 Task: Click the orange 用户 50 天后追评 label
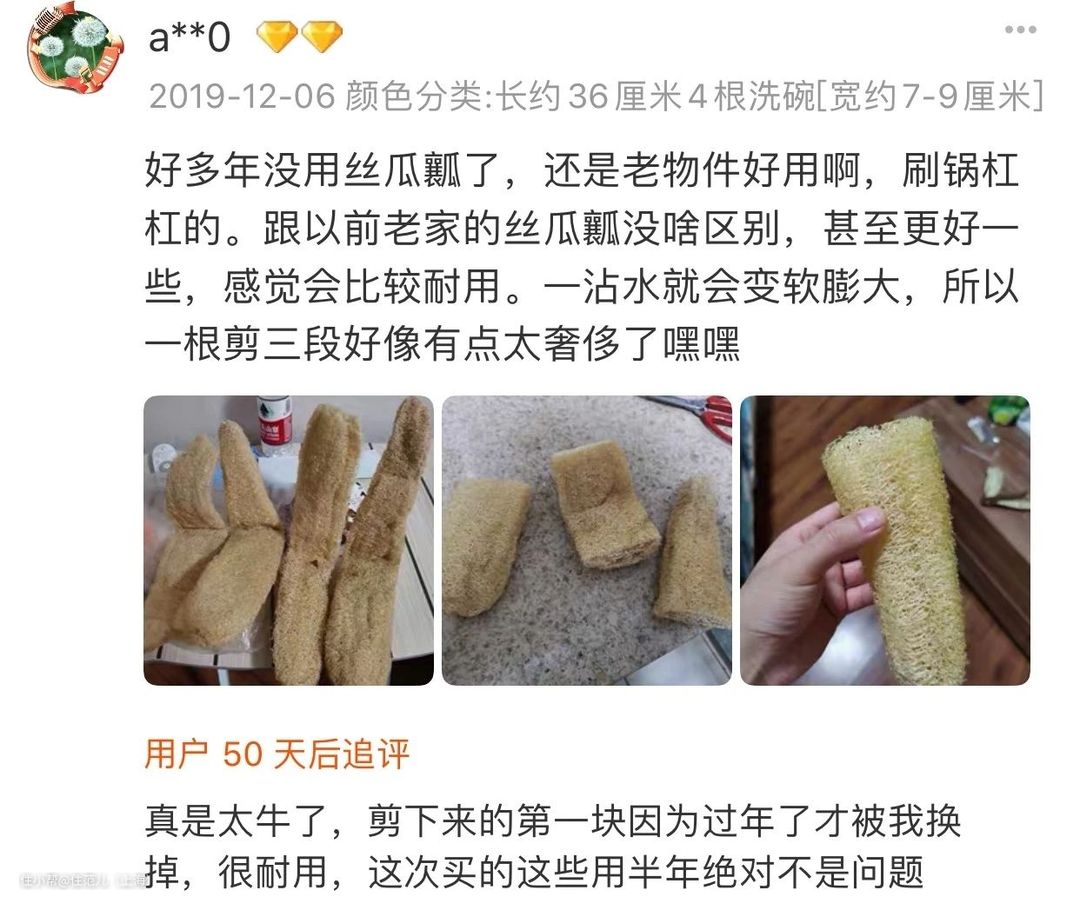pyautogui.click(x=277, y=754)
